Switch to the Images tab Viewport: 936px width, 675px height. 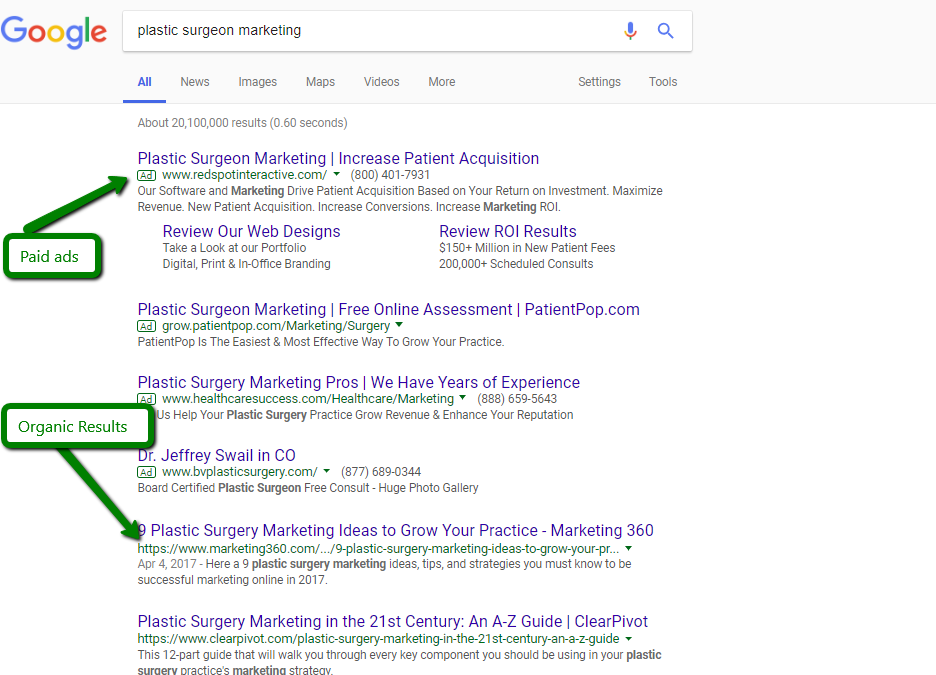257,82
